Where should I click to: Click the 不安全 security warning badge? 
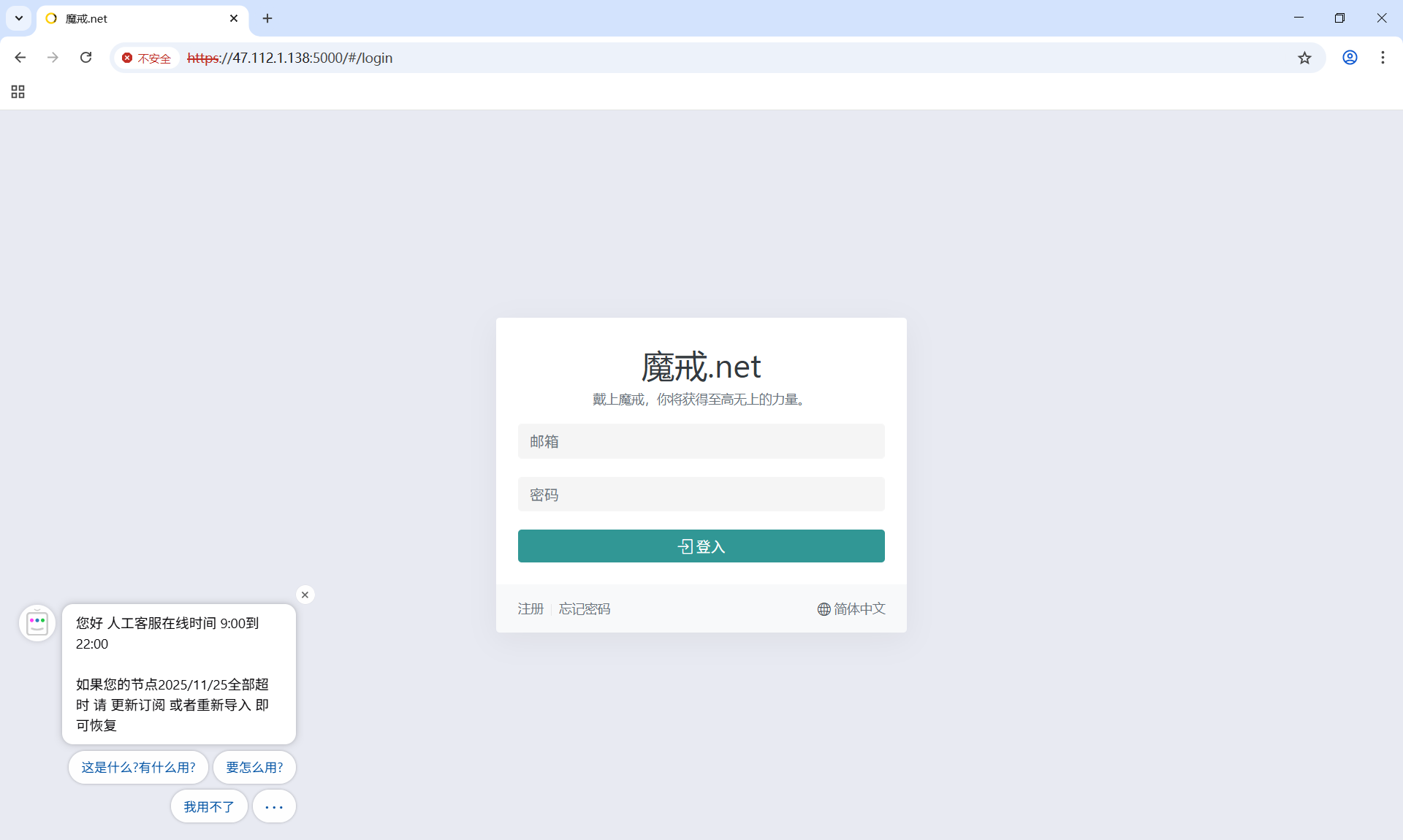click(x=146, y=58)
